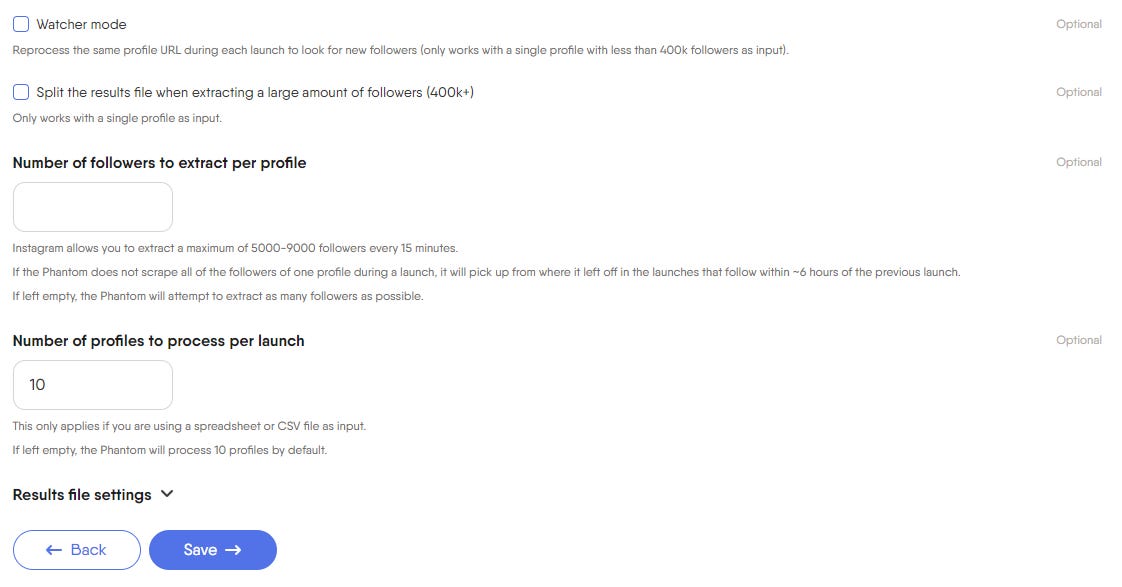Click the Instagram 5000-9000 followers limit note
1122x587 pixels.
235,248
